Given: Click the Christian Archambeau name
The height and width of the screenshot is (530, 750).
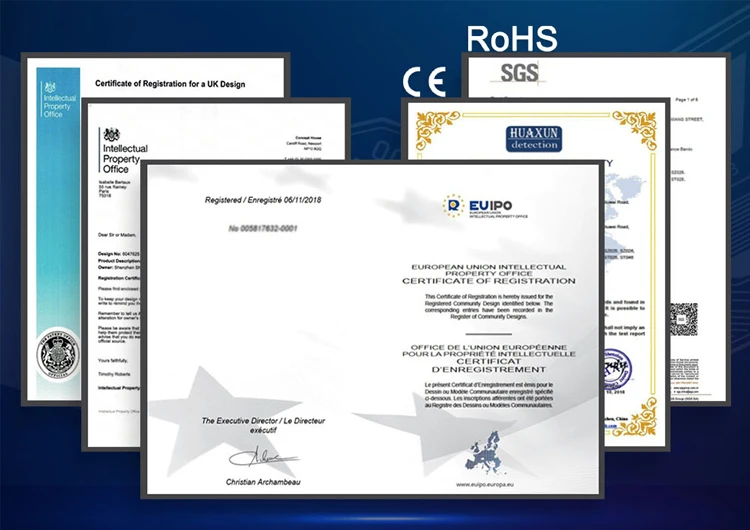Looking at the screenshot, I should point(256,483).
